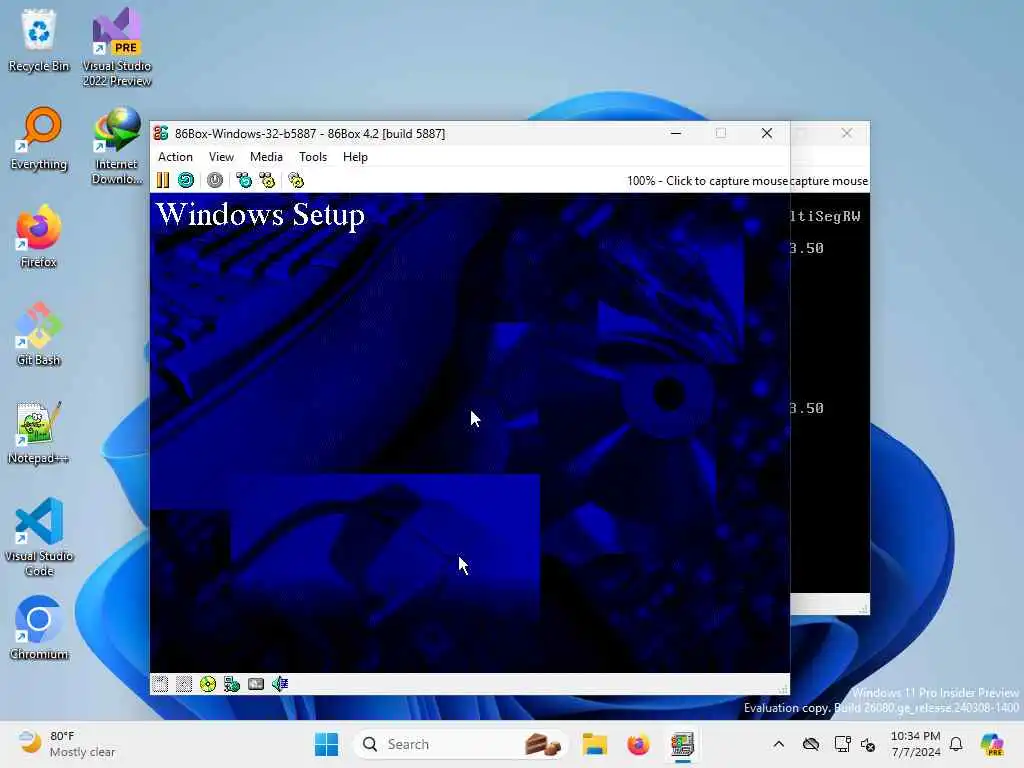Screen dimensions: 1024x768
Task: Pause emulation with the pause toolbar icon
Action: [x=163, y=180]
